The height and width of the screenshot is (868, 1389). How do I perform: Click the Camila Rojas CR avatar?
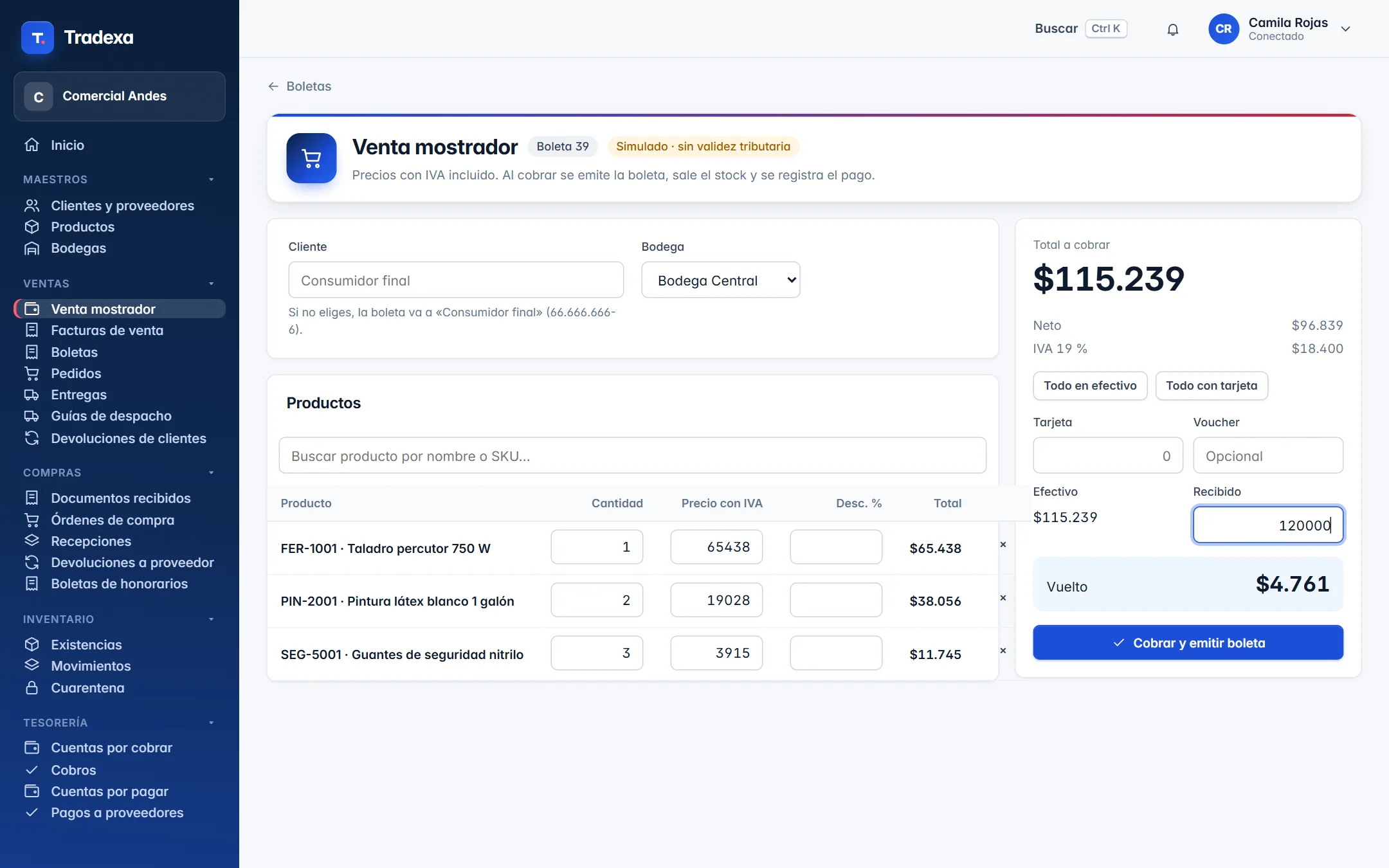pos(1223,29)
